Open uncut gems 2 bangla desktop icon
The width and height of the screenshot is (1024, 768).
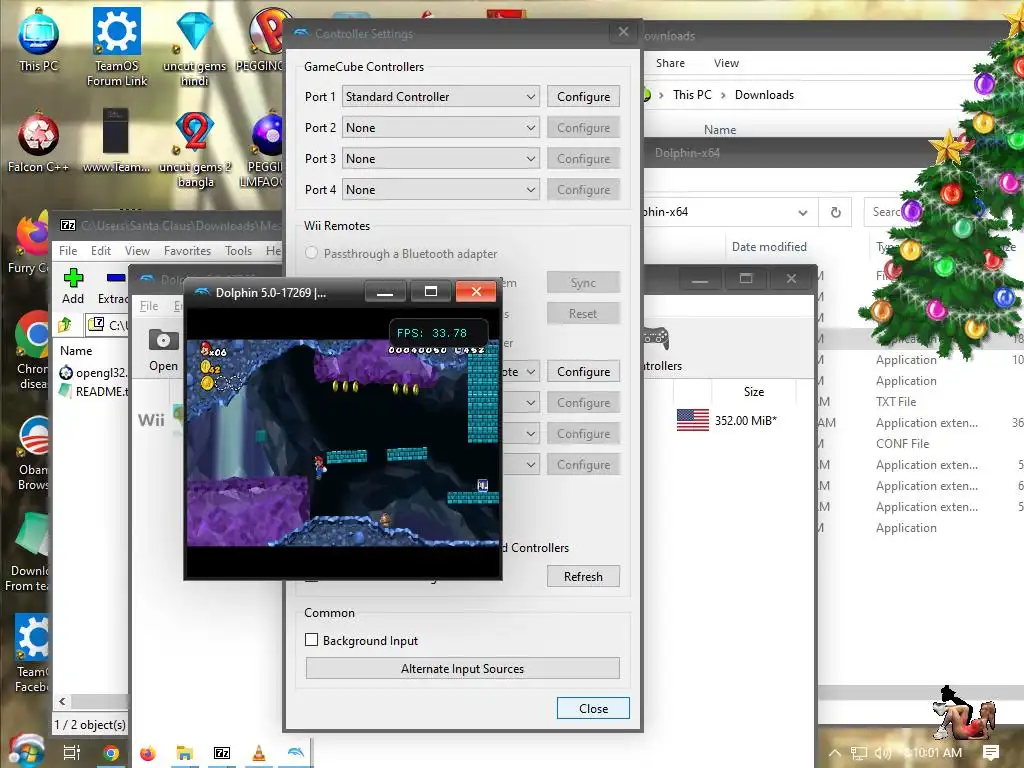[195, 149]
